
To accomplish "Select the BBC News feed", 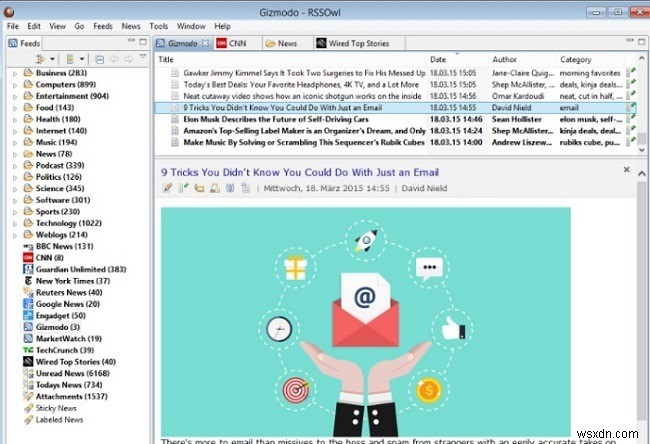I will [x=58, y=246].
